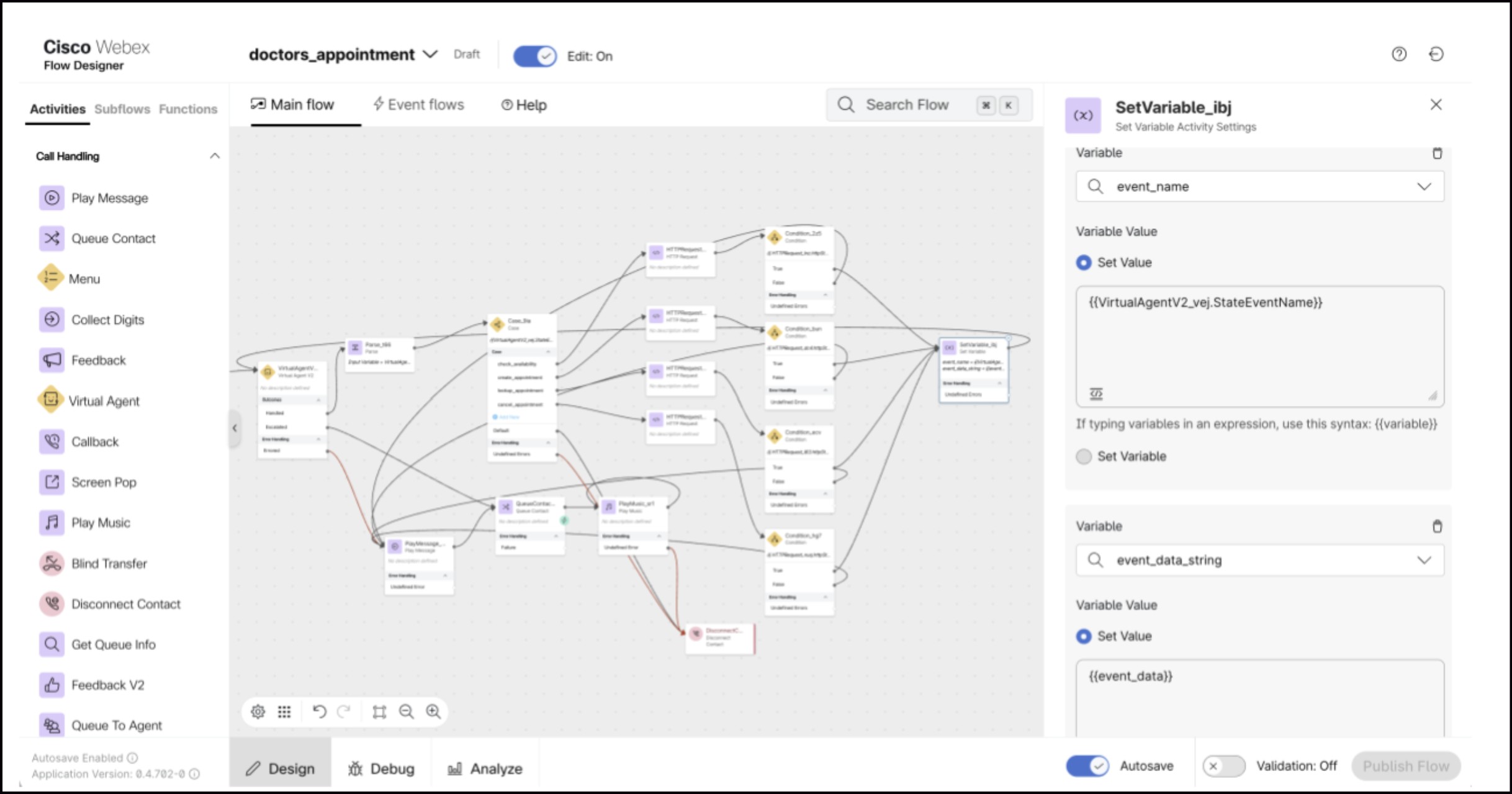
Task: Click the Blind Transfer activity icon
Action: (52, 564)
